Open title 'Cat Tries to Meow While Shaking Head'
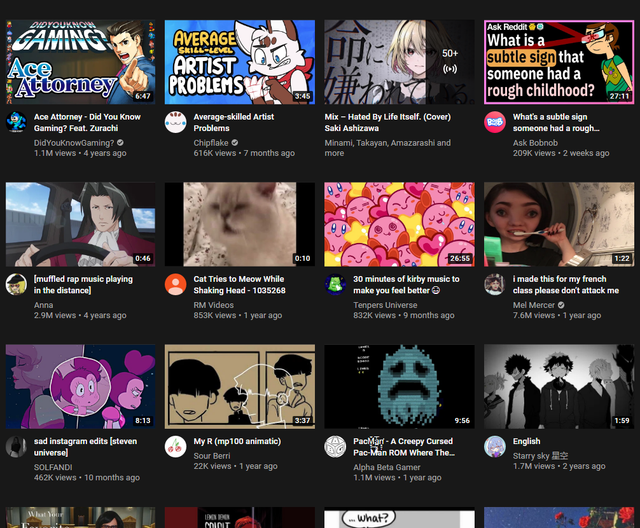Screen dimensions: 640x528 (x=240, y=285)
